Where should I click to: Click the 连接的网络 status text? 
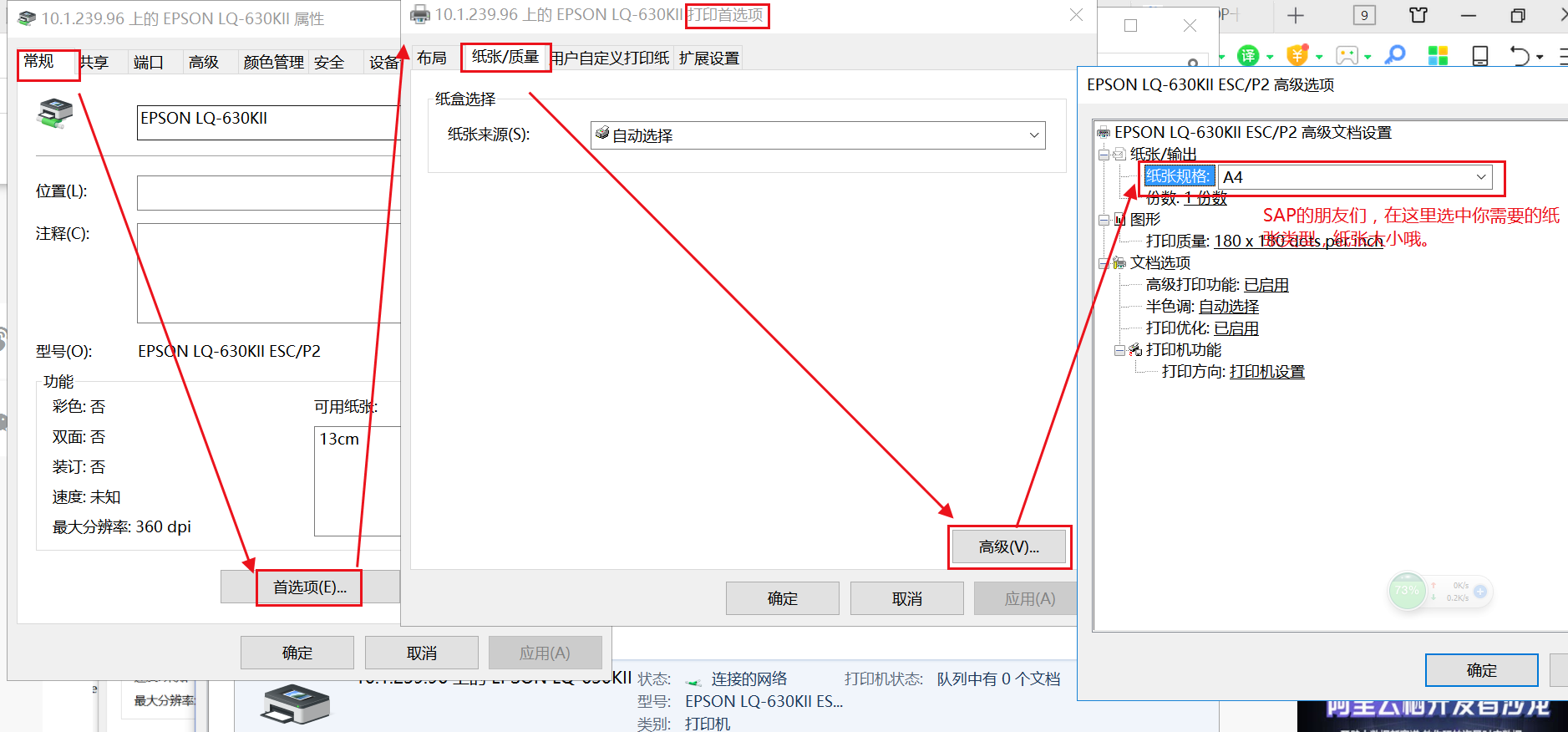click(x=749, y=679)
